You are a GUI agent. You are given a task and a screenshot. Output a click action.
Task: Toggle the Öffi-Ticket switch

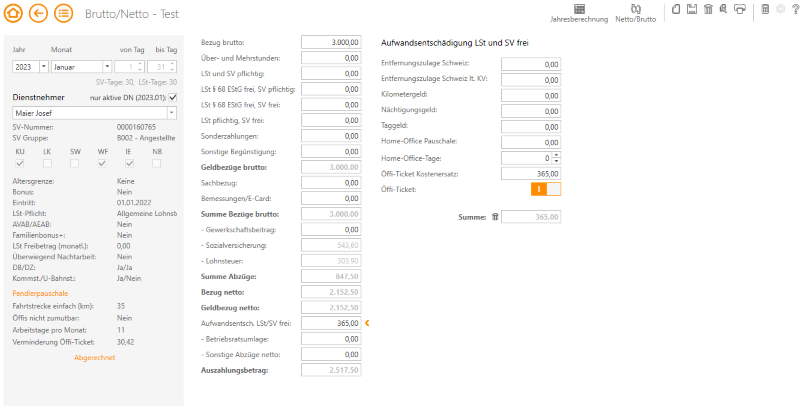point(546,189)
